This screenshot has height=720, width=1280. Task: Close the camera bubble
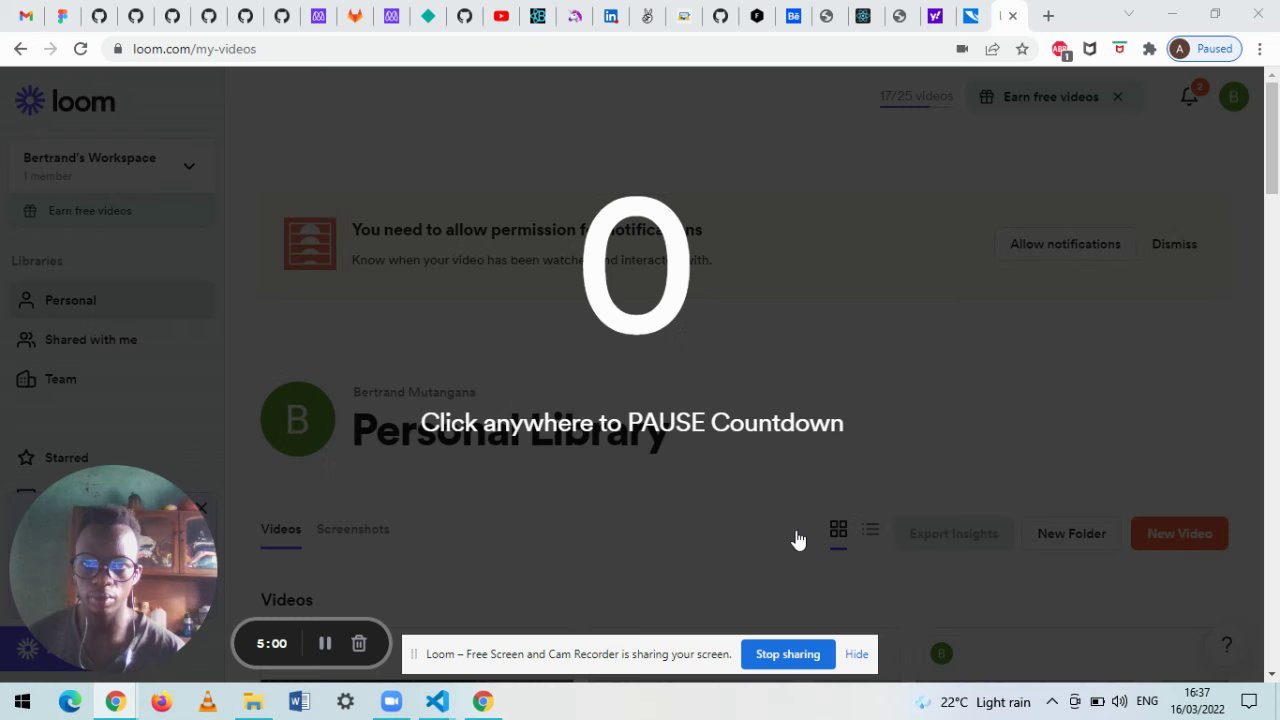coord(201,508)
